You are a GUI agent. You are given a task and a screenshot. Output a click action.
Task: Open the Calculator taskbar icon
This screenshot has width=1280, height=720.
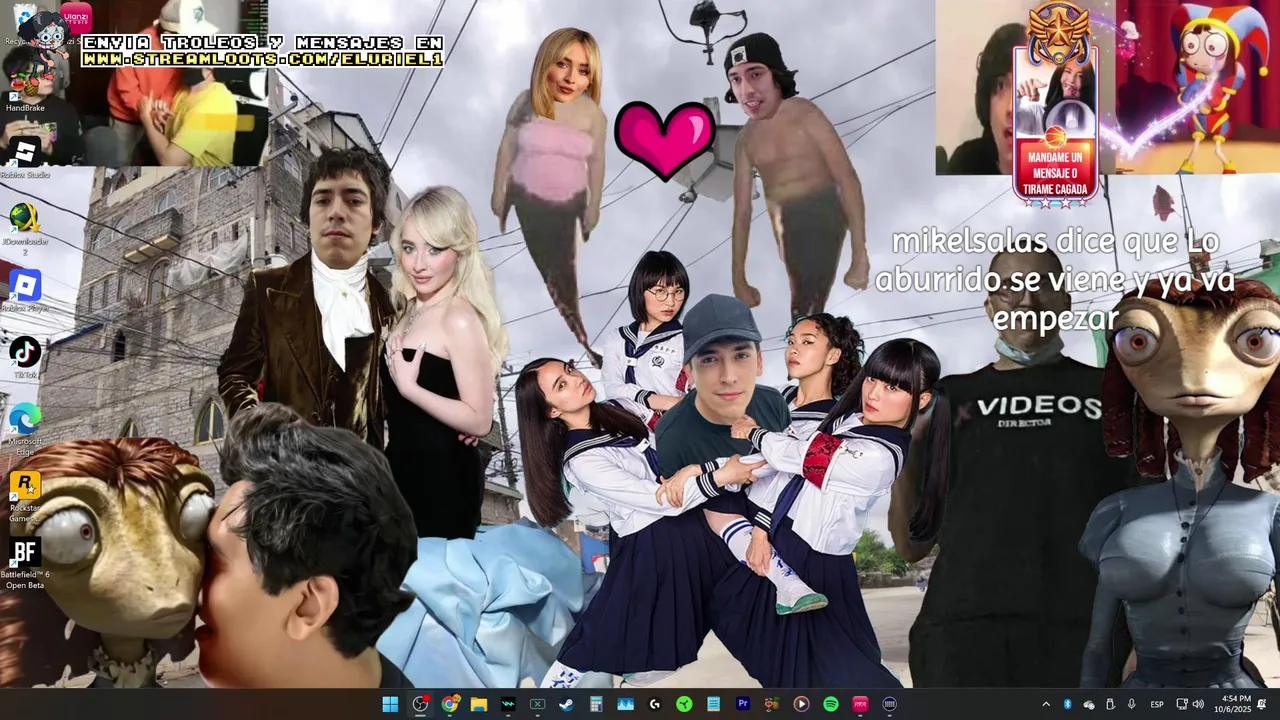tap(596, 704)
